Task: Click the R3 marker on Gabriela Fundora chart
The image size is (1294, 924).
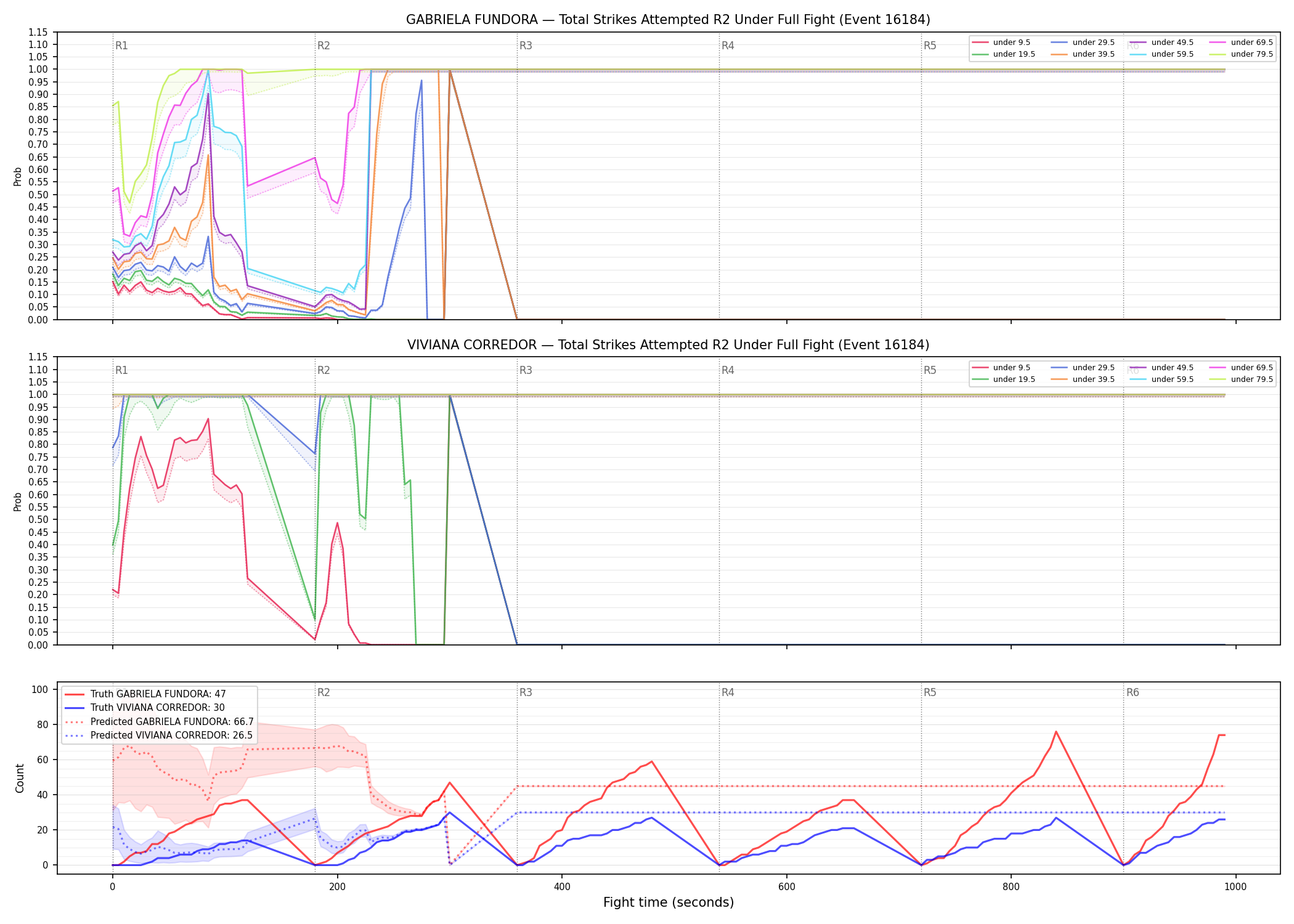Action: [526, 46]
